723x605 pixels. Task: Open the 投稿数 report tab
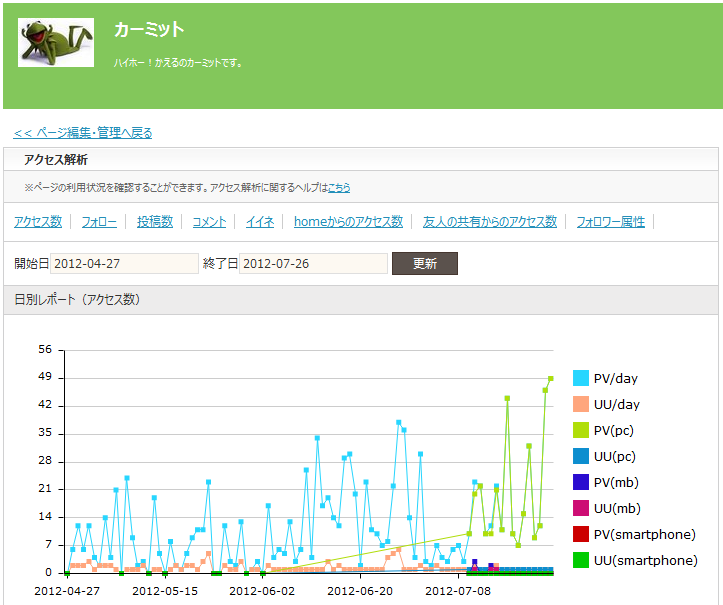[x=155, y=222]
